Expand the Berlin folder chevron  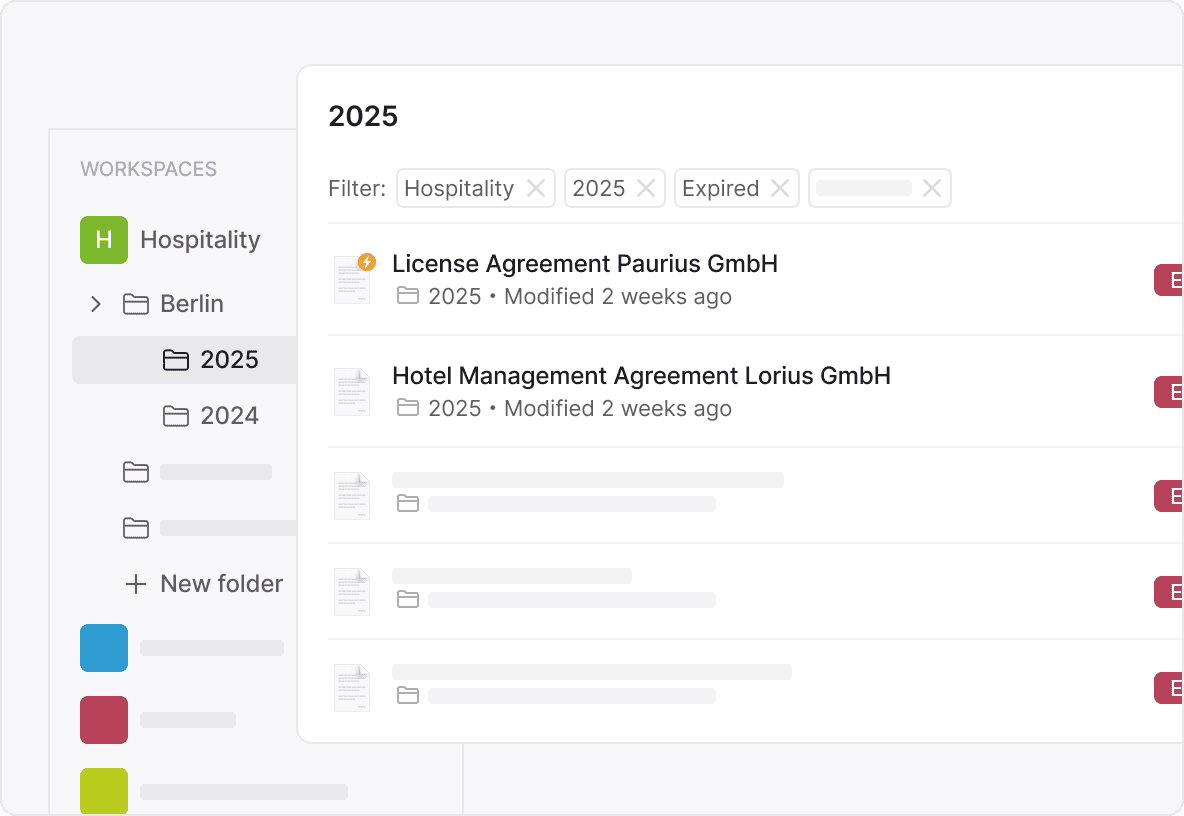point(96,304)
